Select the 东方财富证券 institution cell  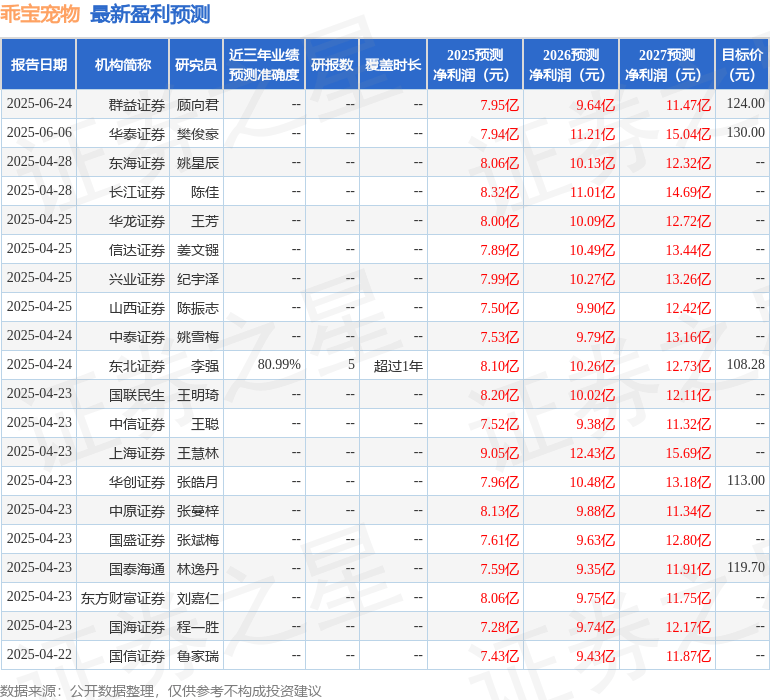point(123,598)
